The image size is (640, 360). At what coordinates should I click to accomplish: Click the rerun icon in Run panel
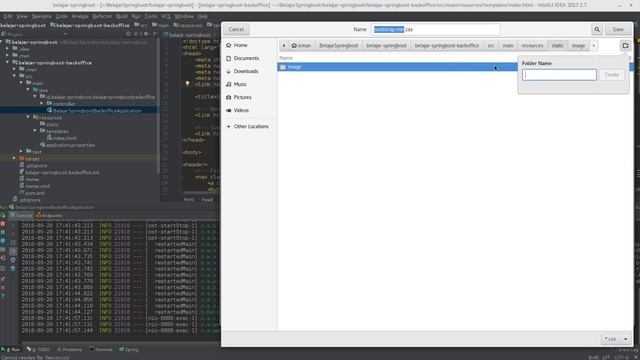pos(3,216)
